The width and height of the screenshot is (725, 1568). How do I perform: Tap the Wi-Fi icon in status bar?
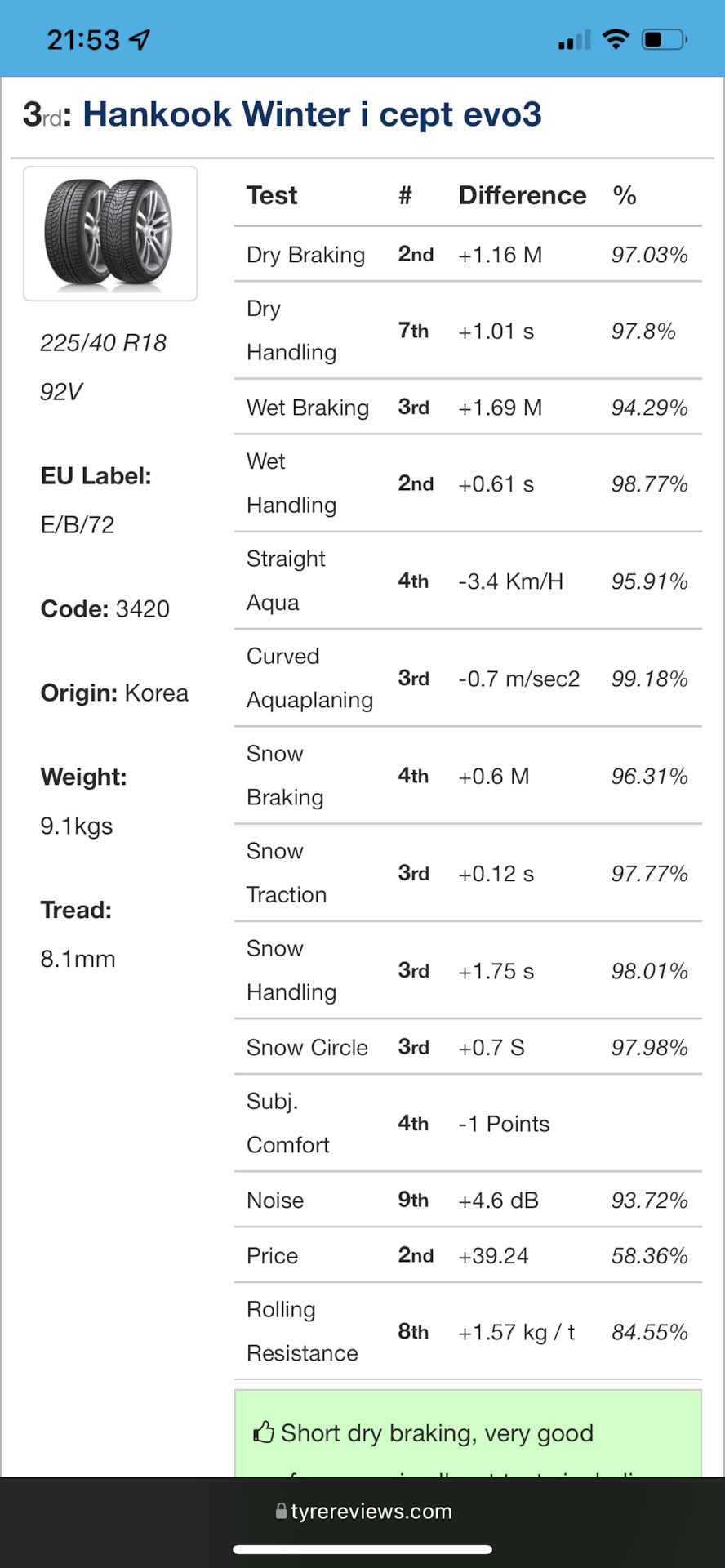point(616,39)
